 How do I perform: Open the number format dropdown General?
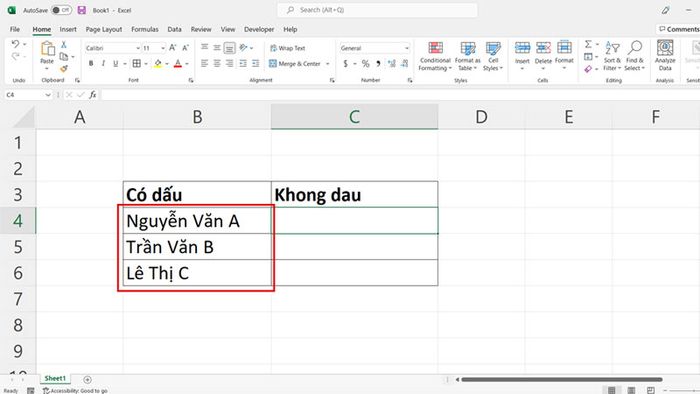pyautogui.click(x=407, y=48)
